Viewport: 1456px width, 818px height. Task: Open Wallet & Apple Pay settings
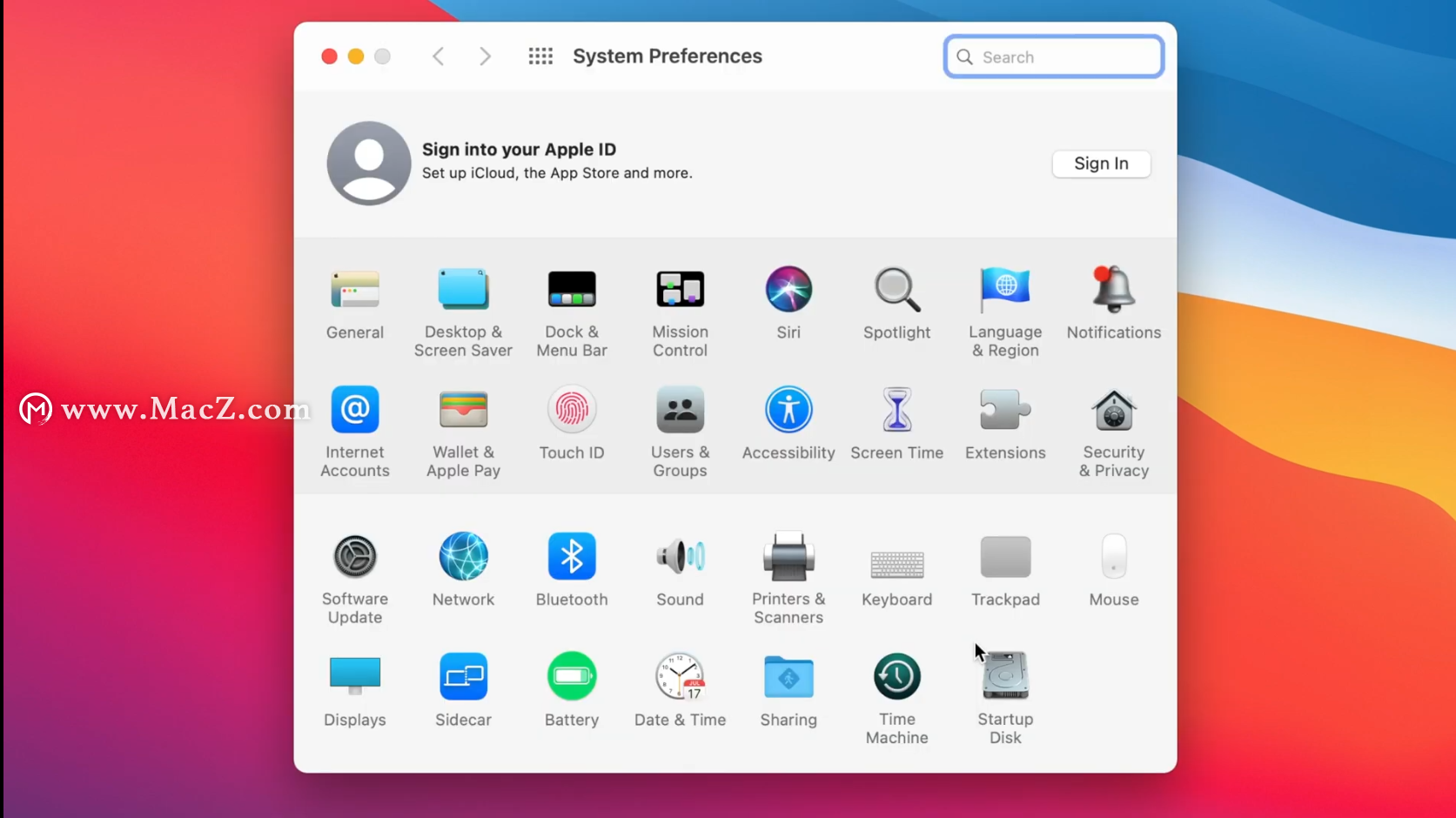coord(463,410)
